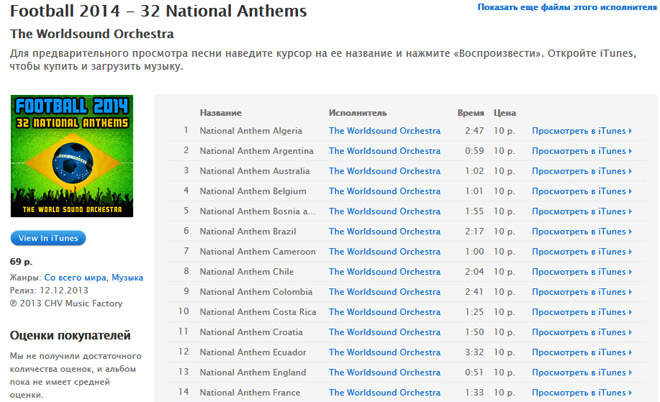Open the Cameroon row's 'Просмотреть в iTunes' link
The width and height of the screenshot is (660, 402).
click(x=582, y=252)
